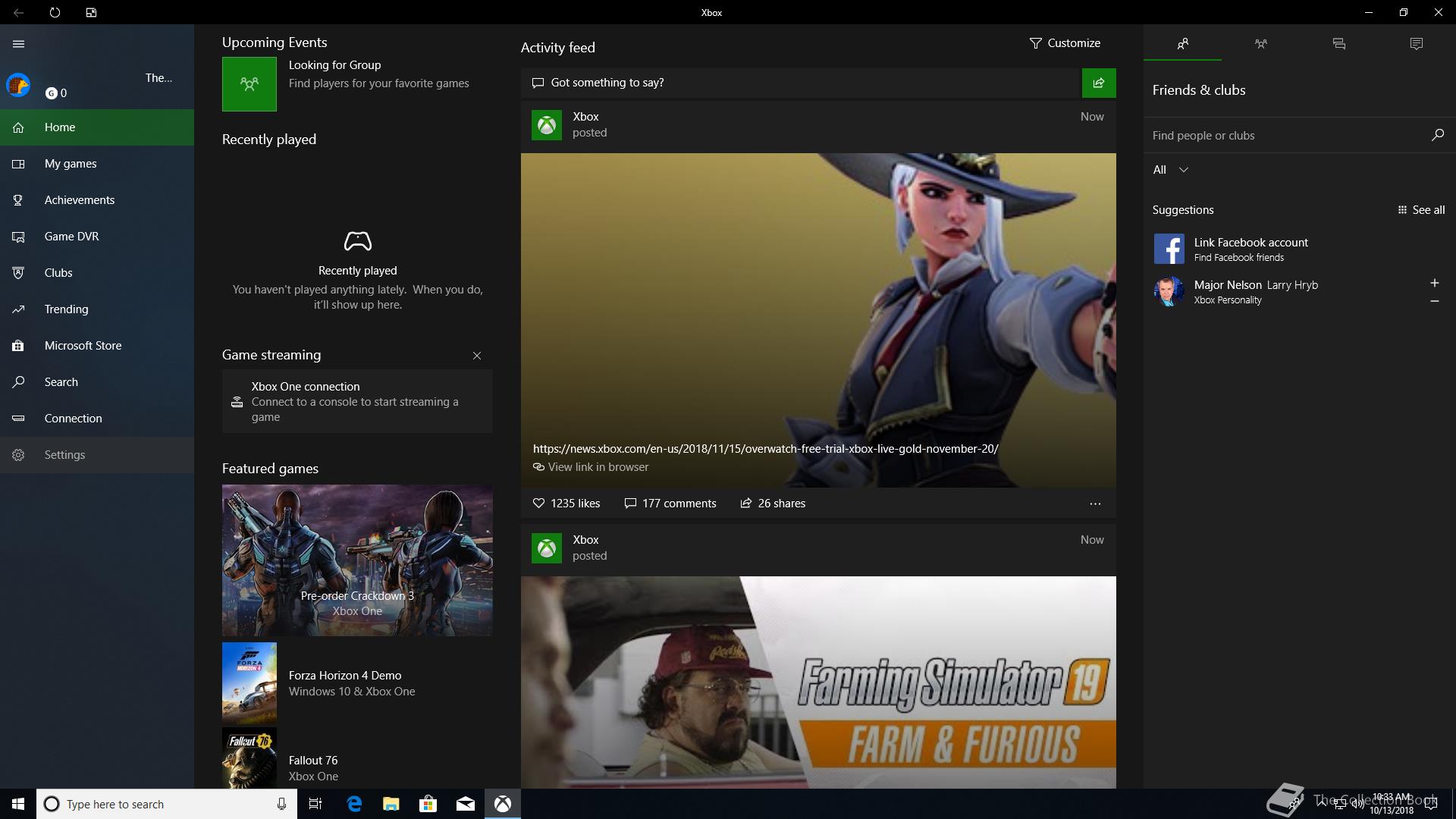Screen dimensions: 1456x819
Task: Click the Got something to say field
Action: pyautogui.click(x=801, y=83)
